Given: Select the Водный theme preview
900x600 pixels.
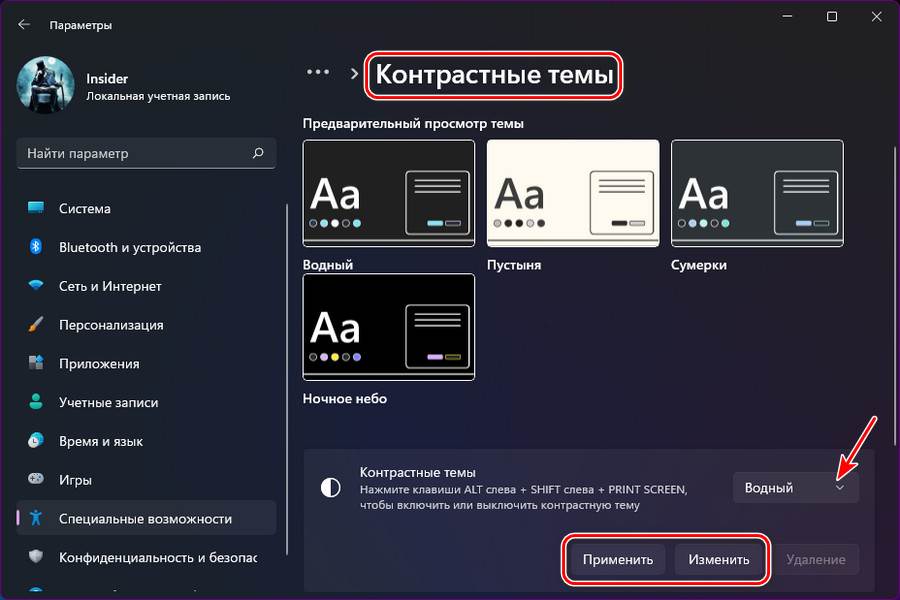Looking at the screenshot, I should (389, 193).
